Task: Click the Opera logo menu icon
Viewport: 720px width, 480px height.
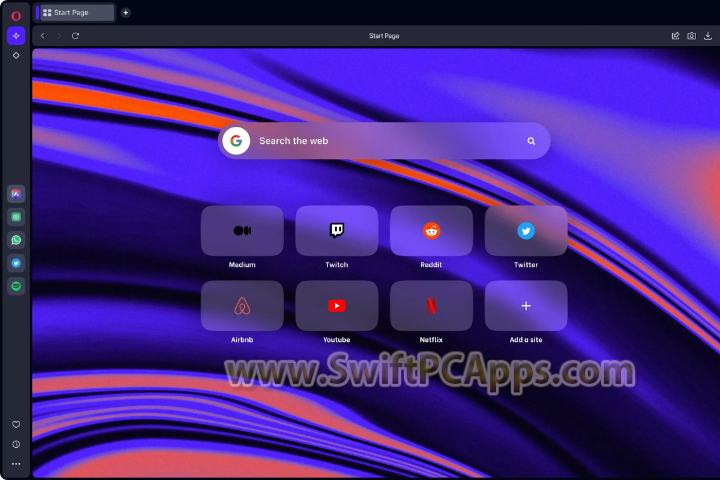Action: point(16,16)
